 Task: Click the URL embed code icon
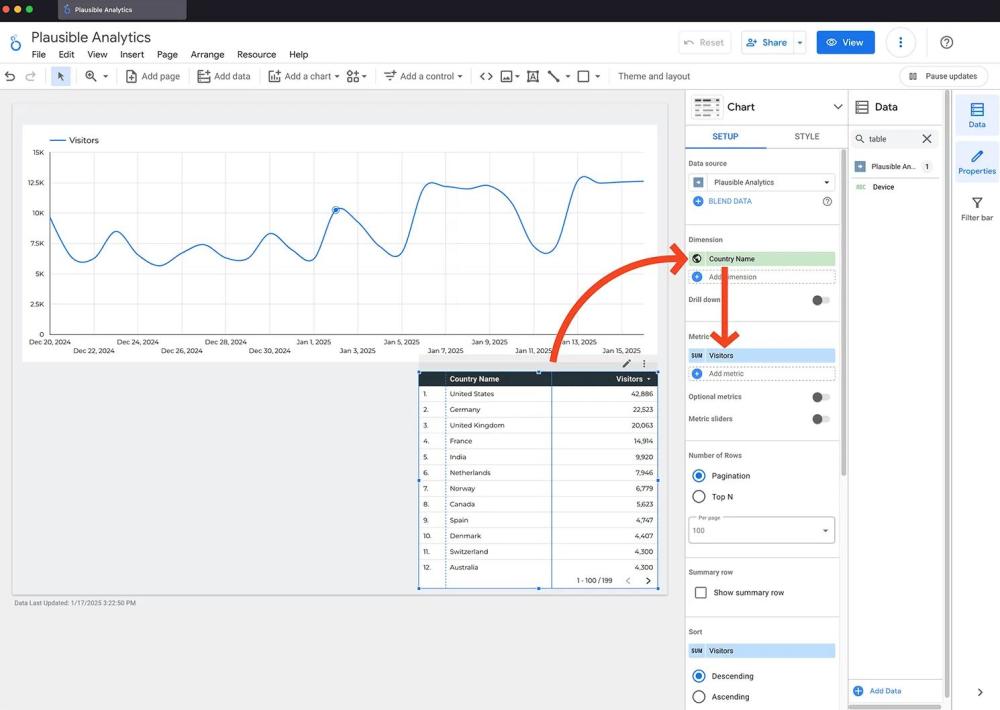click(486, 76)
